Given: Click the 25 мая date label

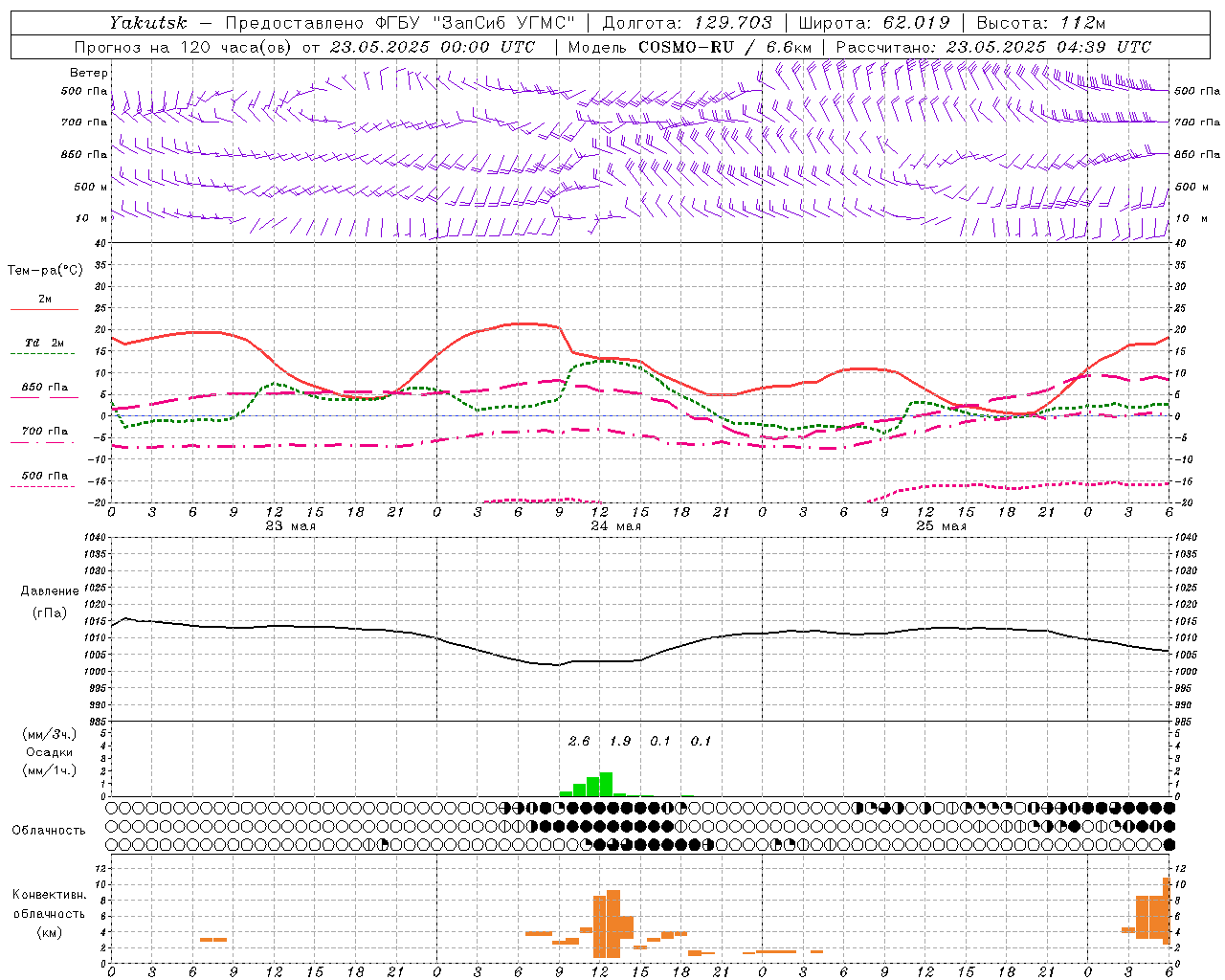Looking at the screenshot, I should pos(942,526).
